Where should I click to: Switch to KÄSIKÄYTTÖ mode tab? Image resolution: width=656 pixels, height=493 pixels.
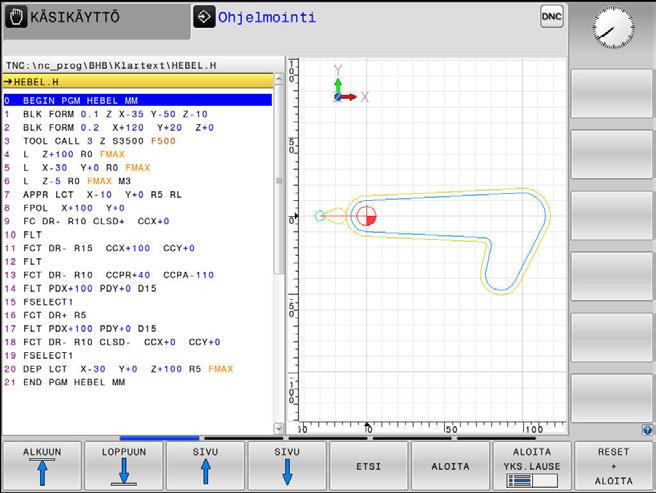pyautogui.click(x=97, y=20)
